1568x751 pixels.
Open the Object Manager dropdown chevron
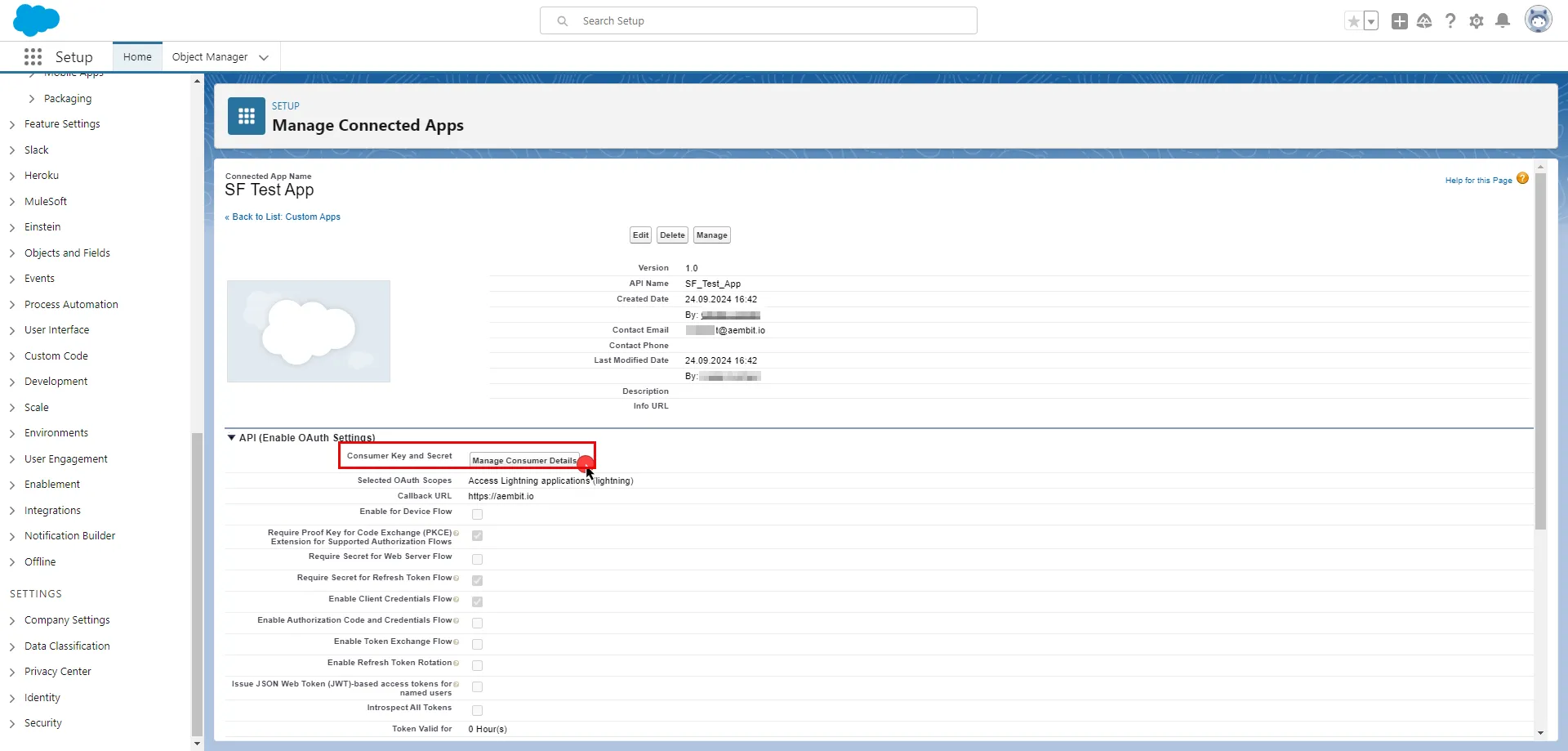(x=264, y=57)
